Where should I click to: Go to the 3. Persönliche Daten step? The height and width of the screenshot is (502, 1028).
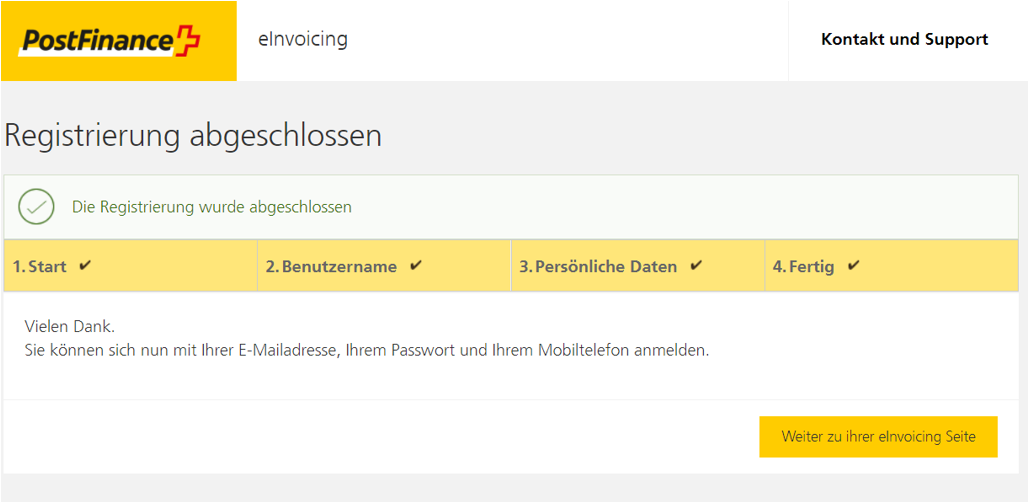click(x=638, y=266)
